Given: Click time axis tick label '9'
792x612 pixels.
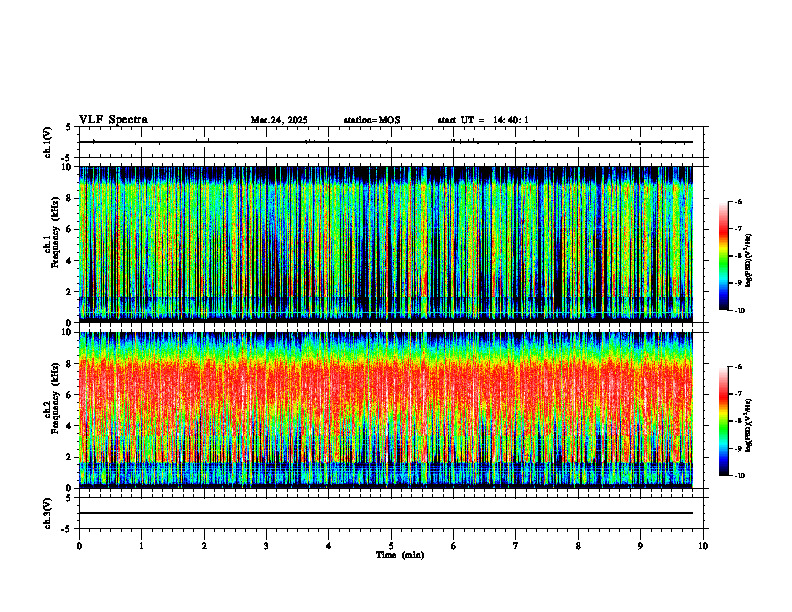Looking at the screenshot, I should (x=640, y=546).
